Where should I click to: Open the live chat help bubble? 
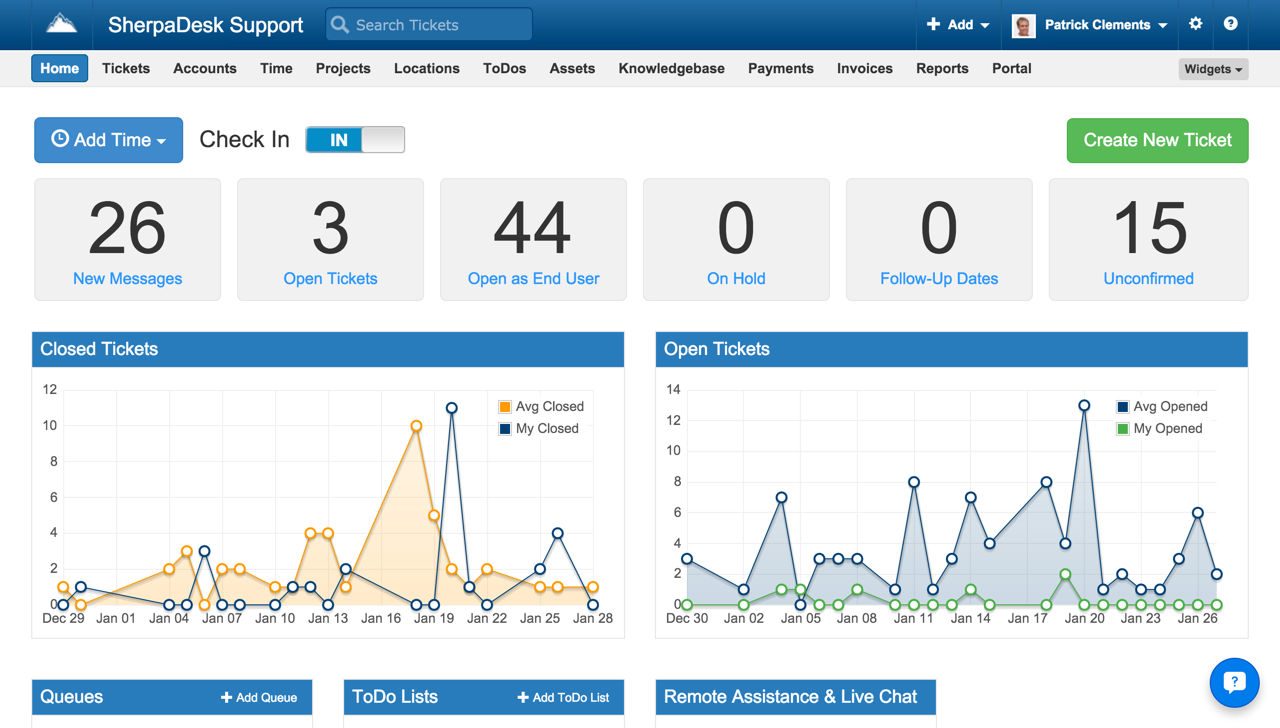click(x=1234, y=682)
